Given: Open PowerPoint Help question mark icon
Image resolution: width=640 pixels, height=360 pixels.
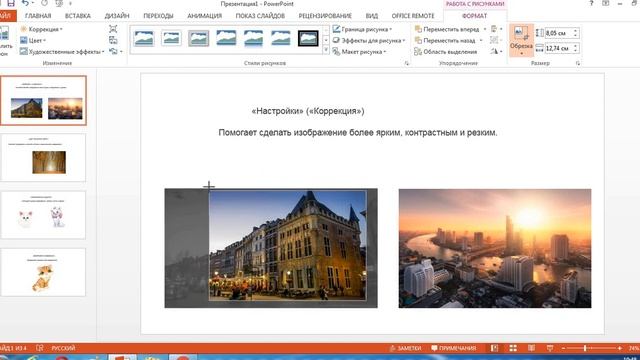Looking at the screenshot, I should tap(591, 3).
